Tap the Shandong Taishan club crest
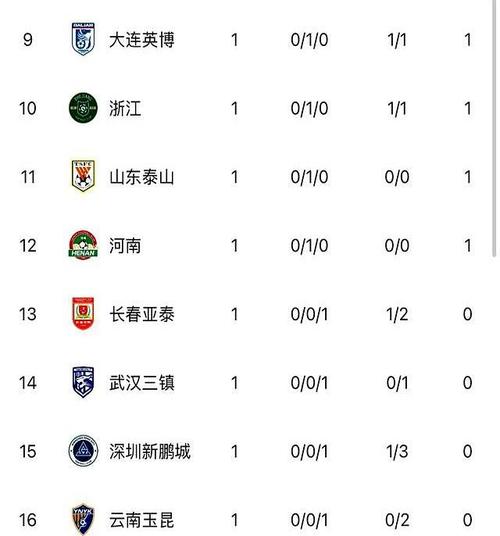This screenshot has height=536, width=500. tap(83, 176)
